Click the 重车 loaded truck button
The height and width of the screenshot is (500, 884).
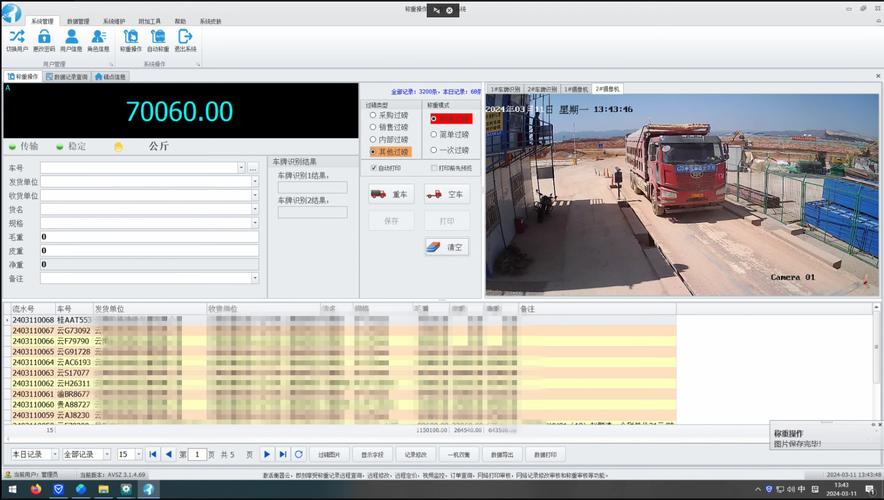click(x=391, y=195)
